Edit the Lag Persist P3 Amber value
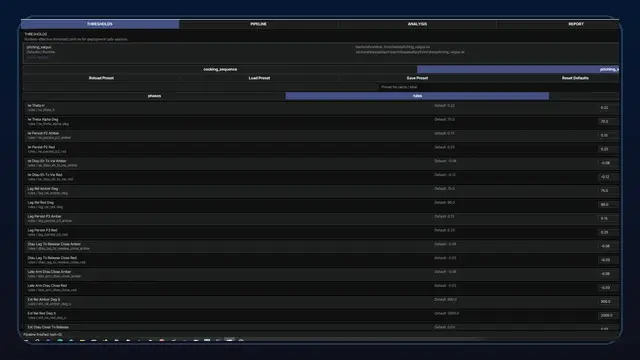 (x=608, y=219)
